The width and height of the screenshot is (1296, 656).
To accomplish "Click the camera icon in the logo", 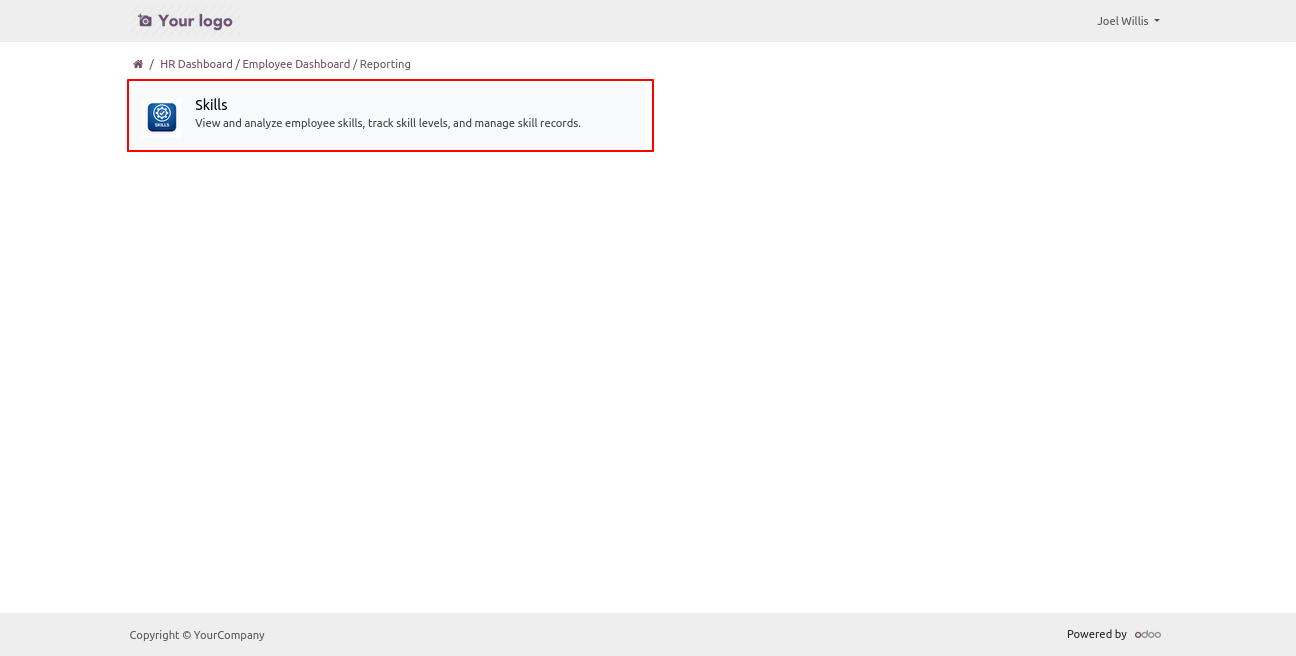I will 145,21.
